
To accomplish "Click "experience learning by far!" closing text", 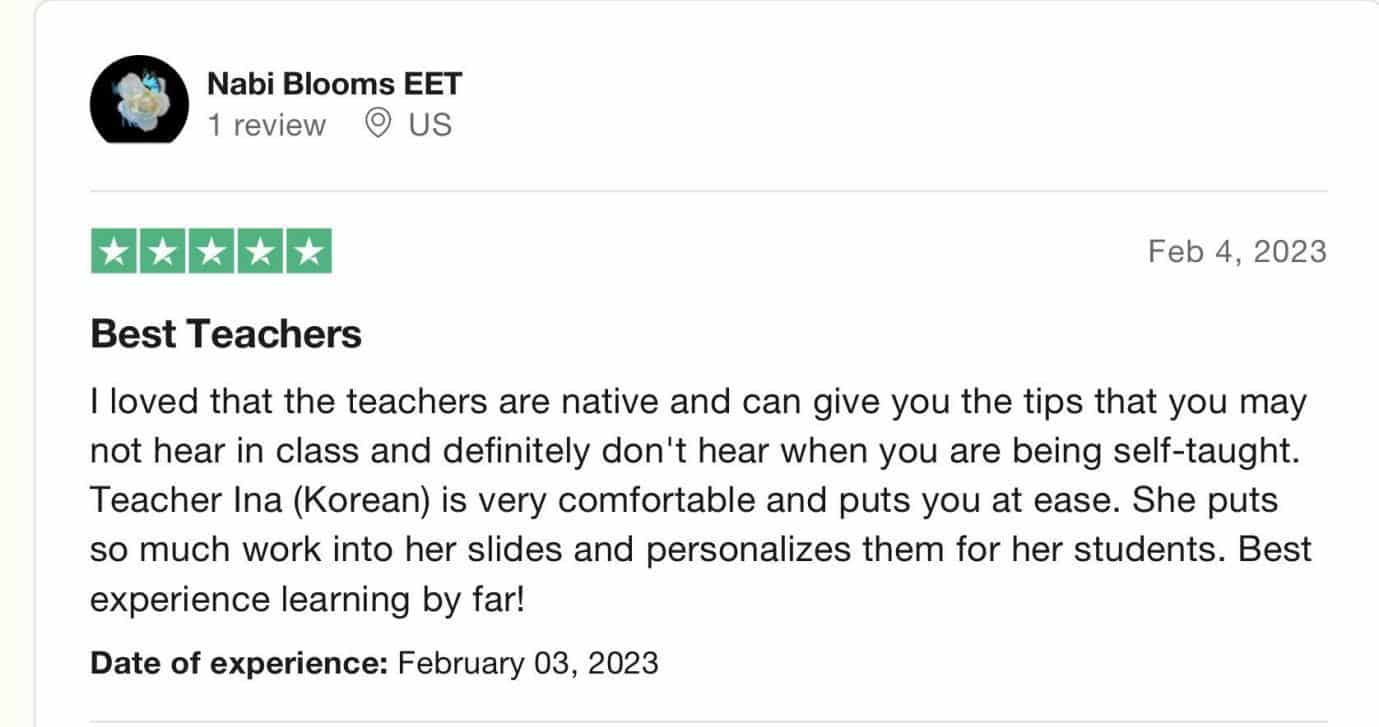I will coord(308,600).
